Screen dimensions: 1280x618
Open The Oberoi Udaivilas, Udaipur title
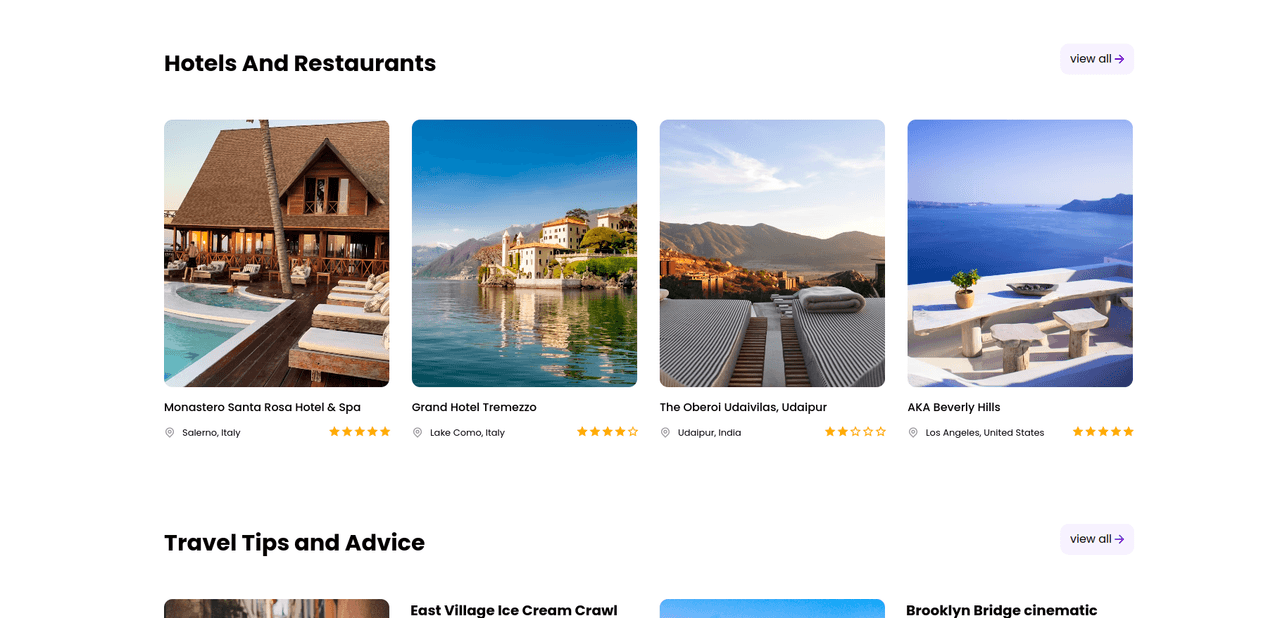(x=744, y=408)
